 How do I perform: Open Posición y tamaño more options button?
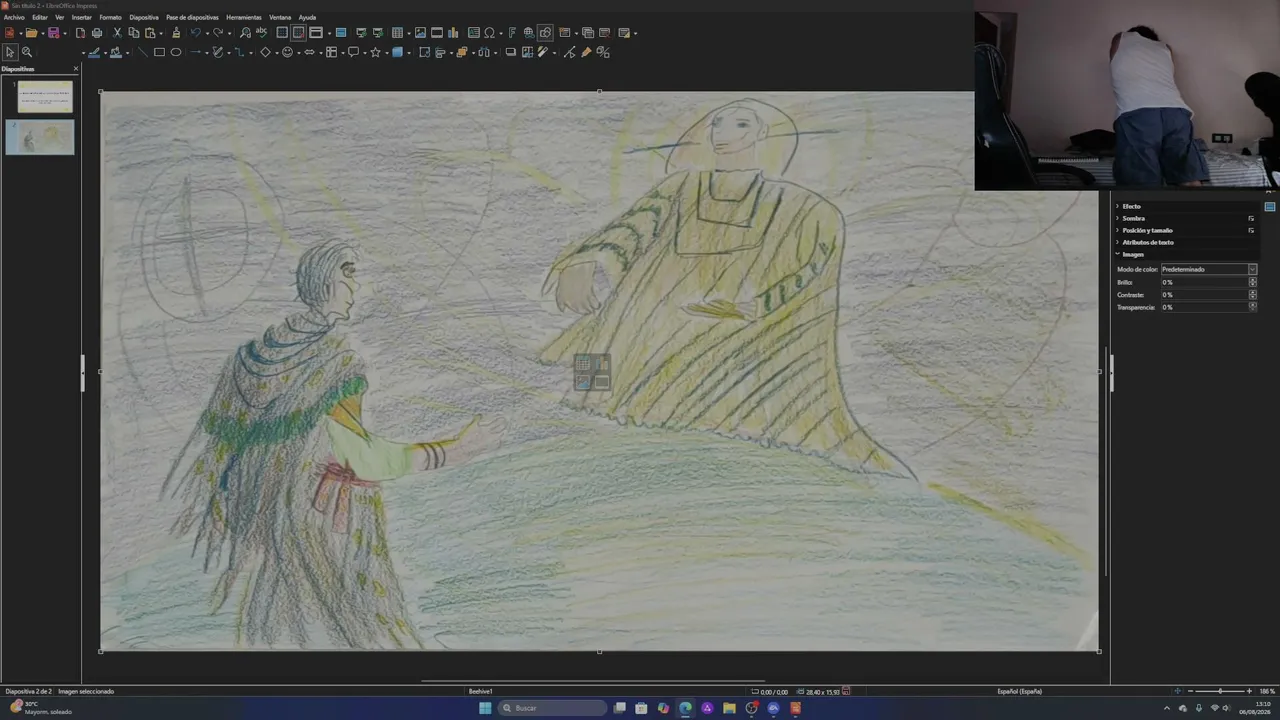(x=1251, y=230)
